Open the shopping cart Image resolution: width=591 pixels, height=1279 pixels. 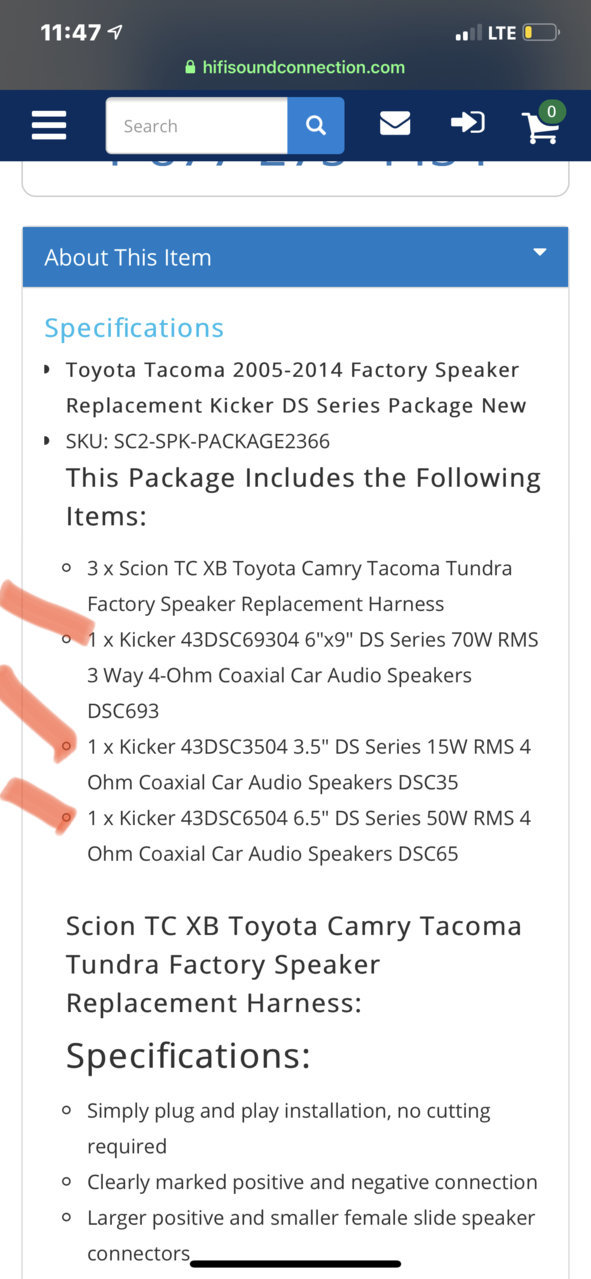(x=540, y=125)
